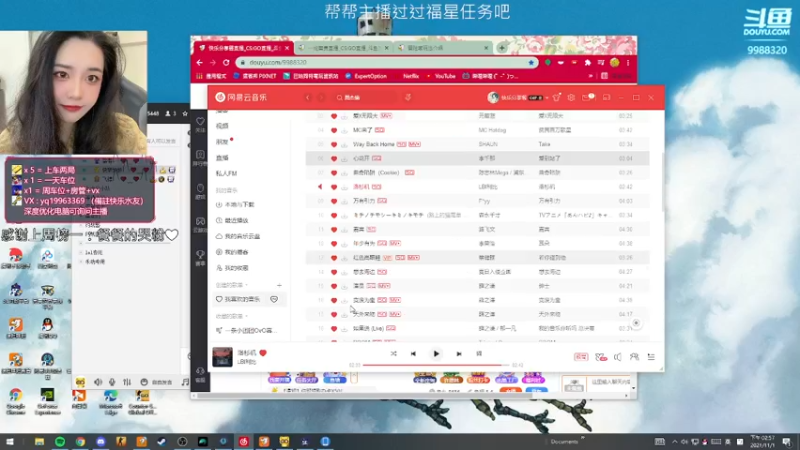Screen dimensions: 800x450
Task: Open 最近播放 in the sidebar
Action: [236, 220]
